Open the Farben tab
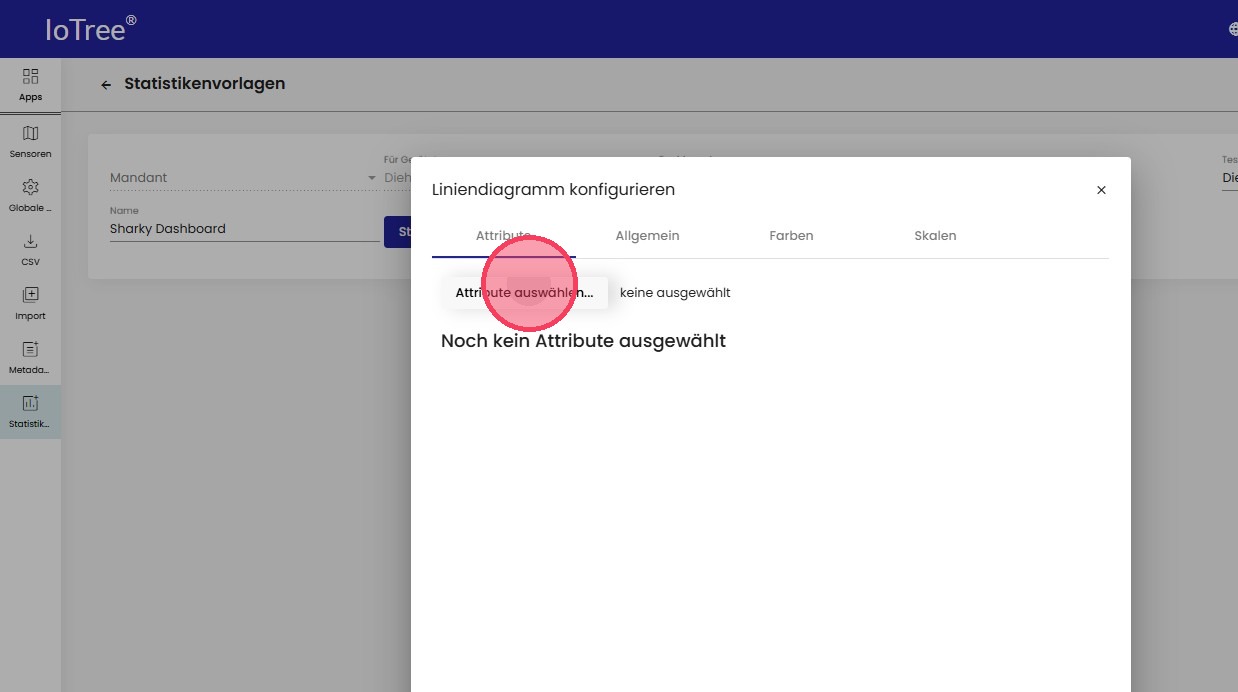1238x692 pixels. point(791,236)
